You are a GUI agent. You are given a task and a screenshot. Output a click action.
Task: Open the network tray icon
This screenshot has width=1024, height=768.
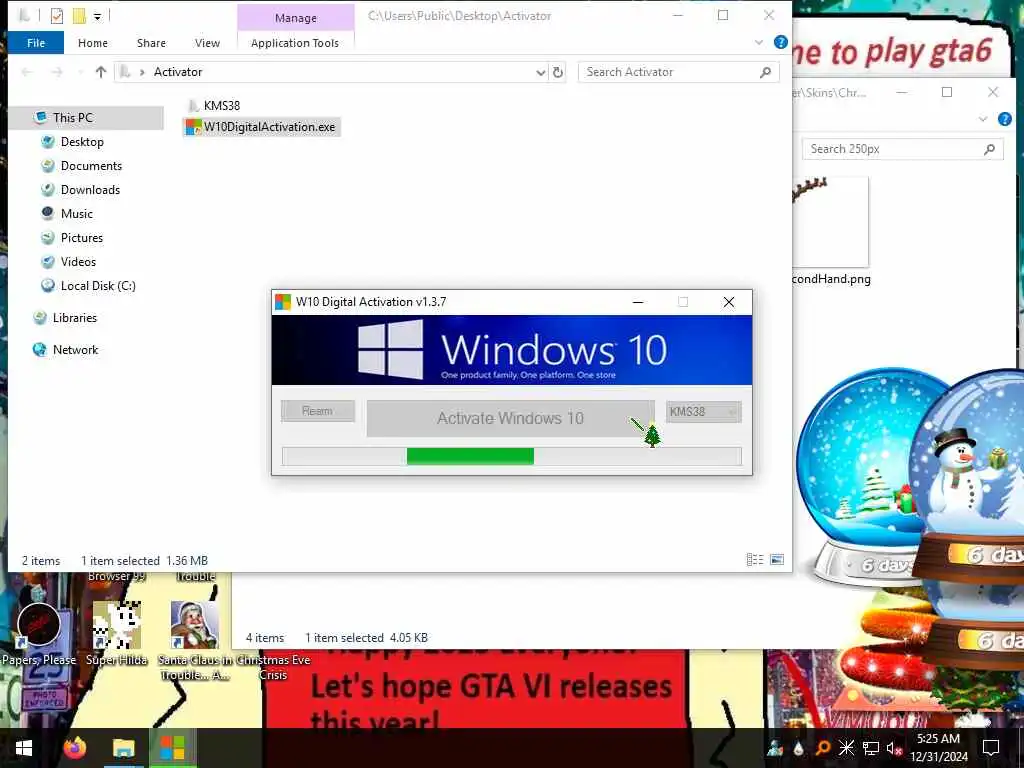(x=871, y=748)
